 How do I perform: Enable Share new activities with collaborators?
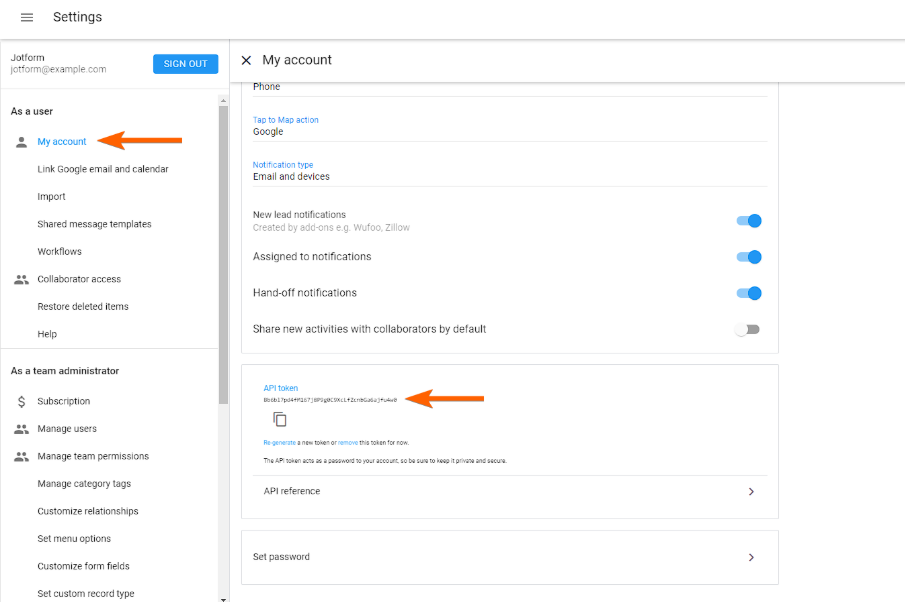[748, 329]
